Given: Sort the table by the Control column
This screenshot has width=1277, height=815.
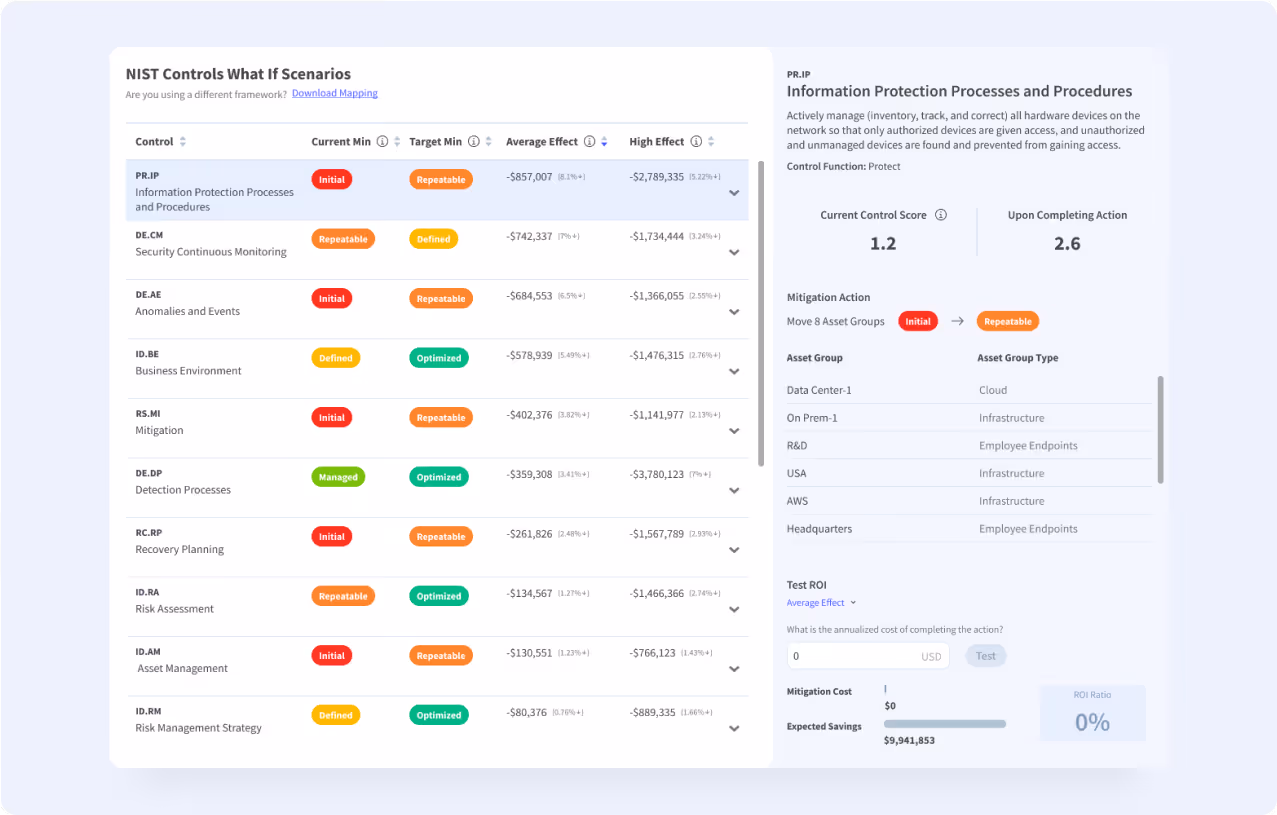Looking at the screenshot, I should pyautogui.click(x=185, y=141).
